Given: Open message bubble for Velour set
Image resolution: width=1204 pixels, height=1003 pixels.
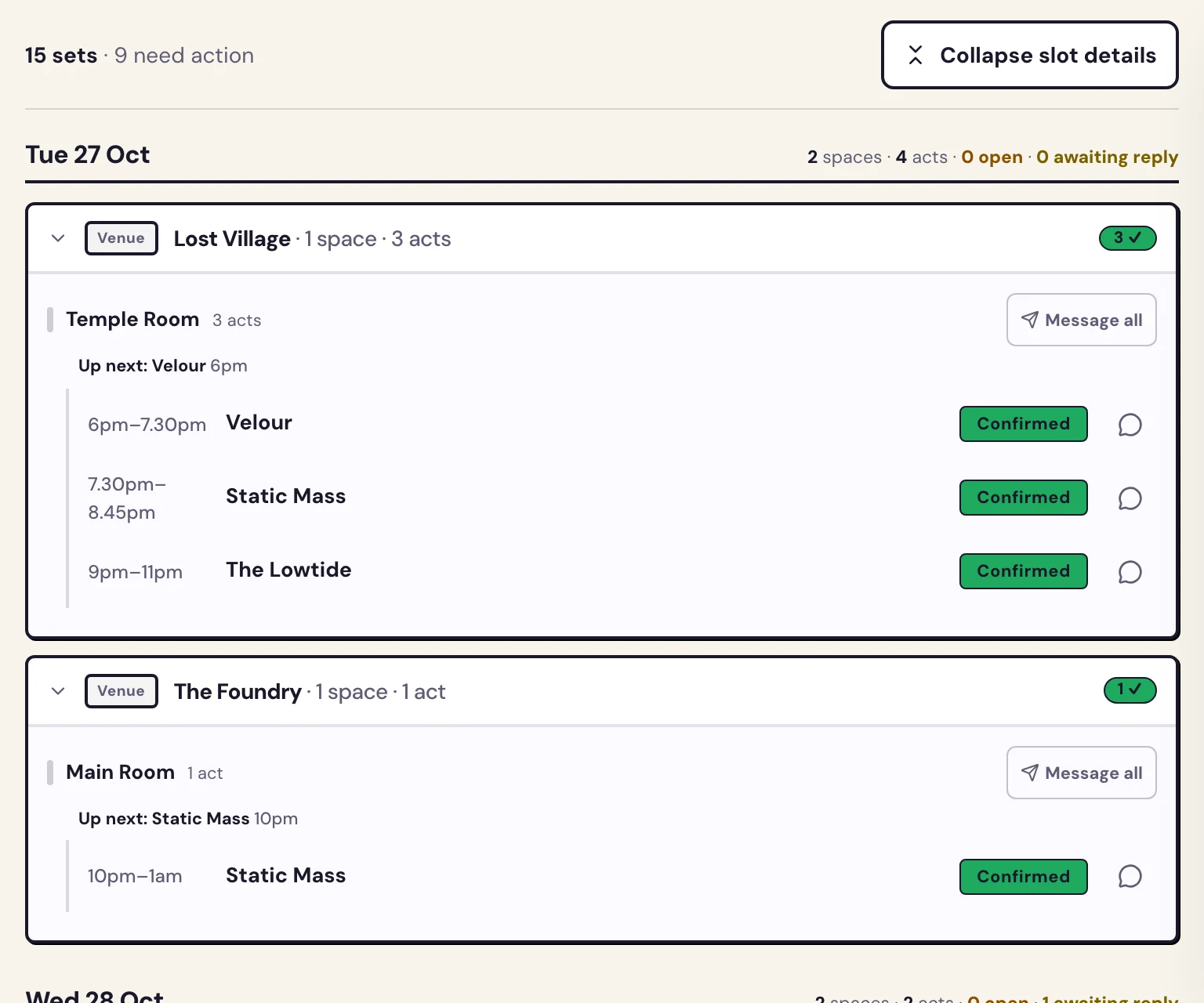Looking at the screenshot, I should click(1130, 425).
